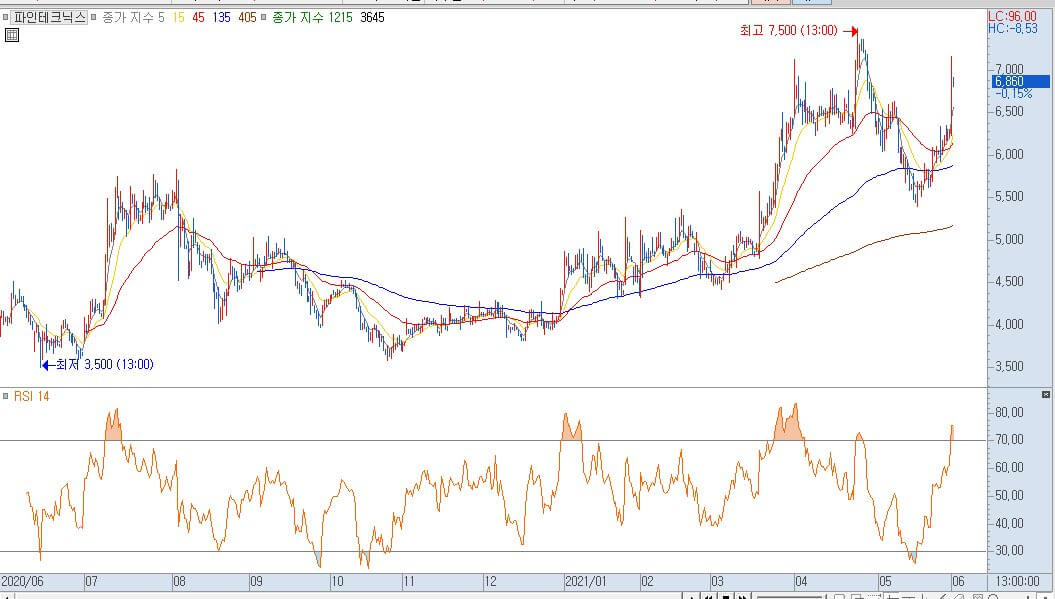
Task: Click the 4,500 price axis label
Action: tap(1009, 282)
